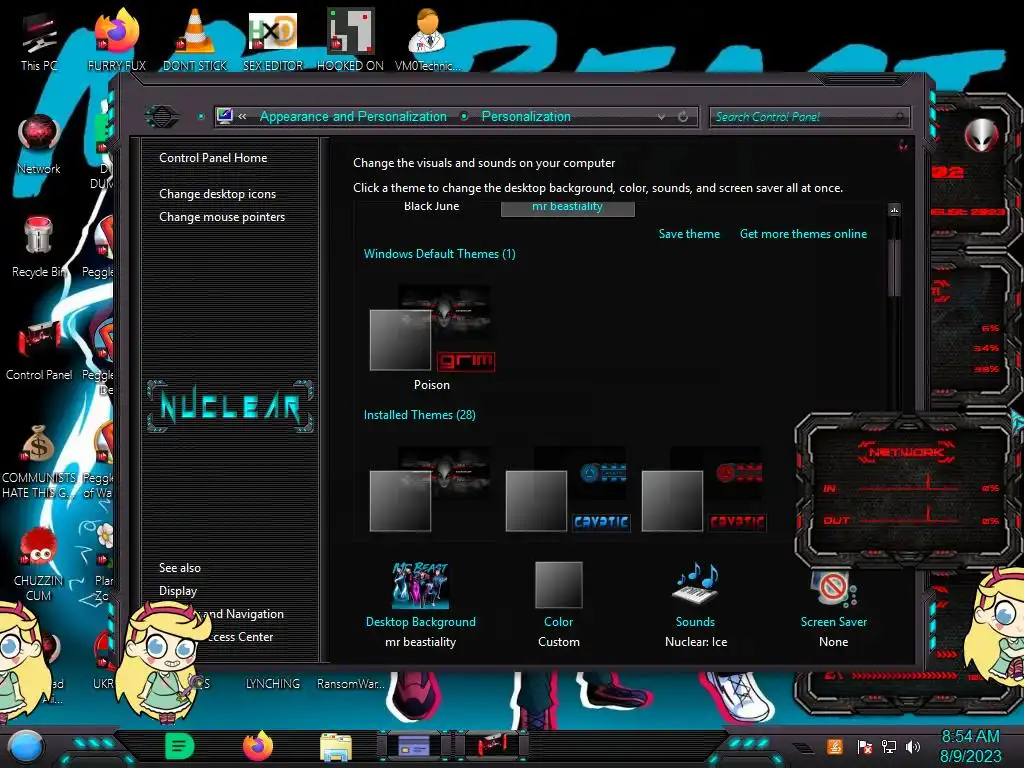
Task: Expand the breadcrumb chevrons before Appearance
Action: point(242,116)
